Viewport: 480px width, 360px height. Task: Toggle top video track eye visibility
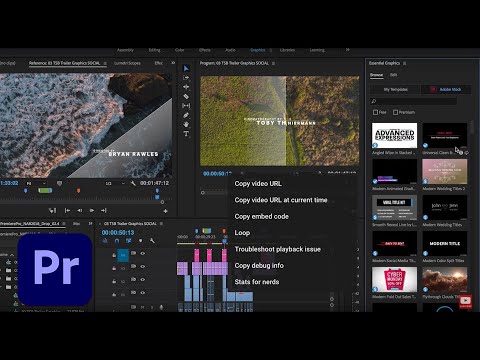click(x=143, y=253)
